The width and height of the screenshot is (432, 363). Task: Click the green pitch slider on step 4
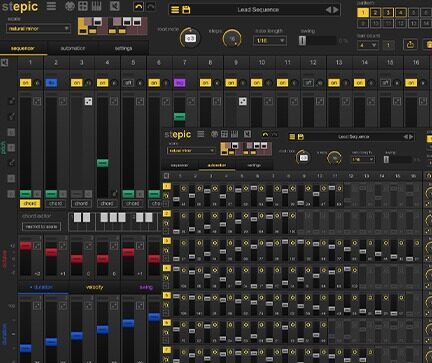[x=102, y=163]
